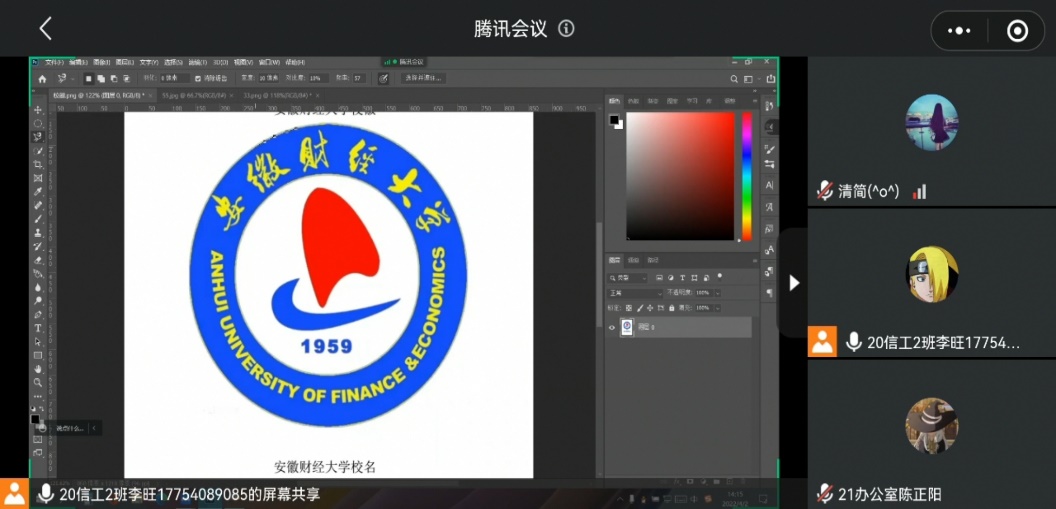
Task: Toggle lock transparent pixels in Layers
Action: (628, 308)
